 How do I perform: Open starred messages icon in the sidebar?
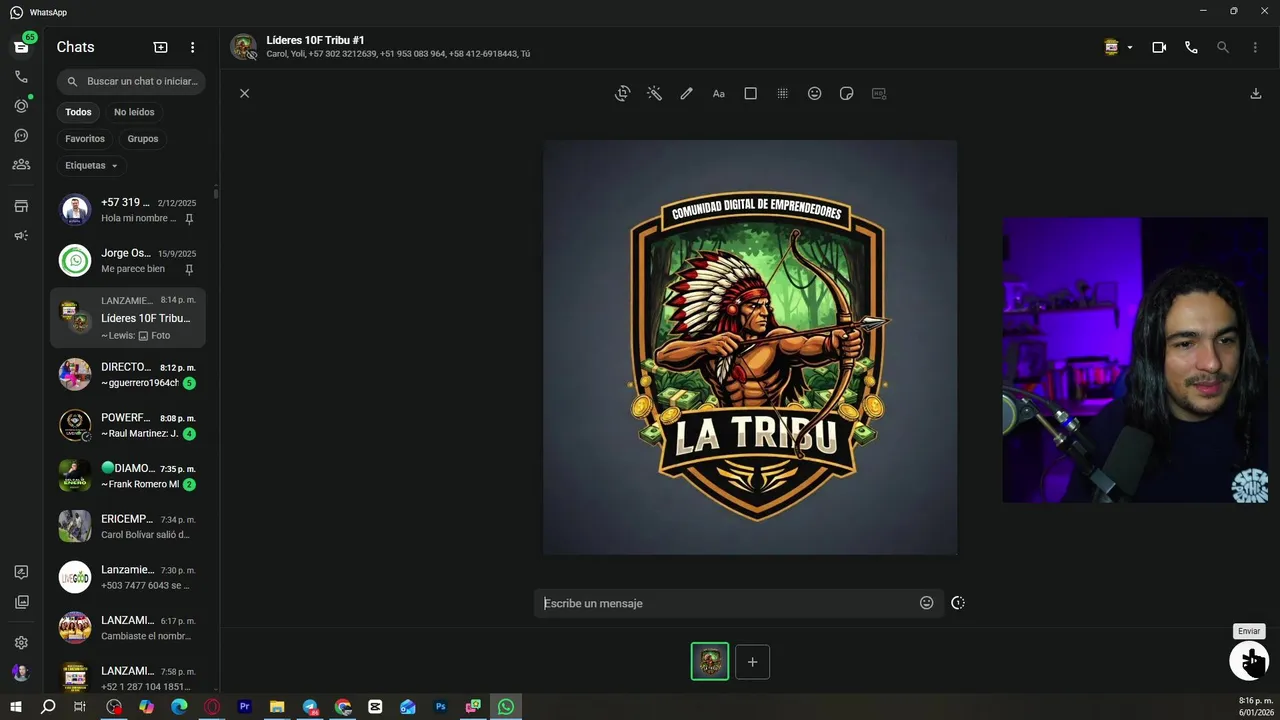[21, 573]
